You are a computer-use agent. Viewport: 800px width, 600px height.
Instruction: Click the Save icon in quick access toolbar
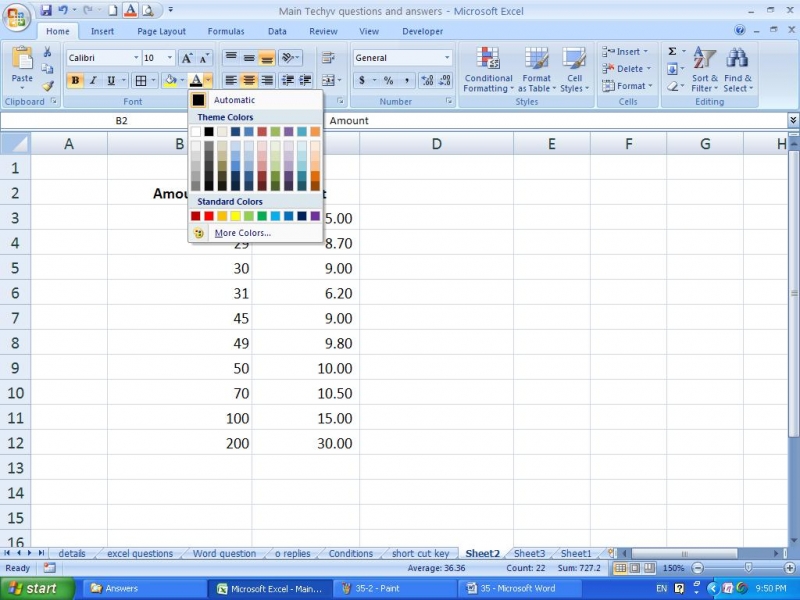(45, 10)
